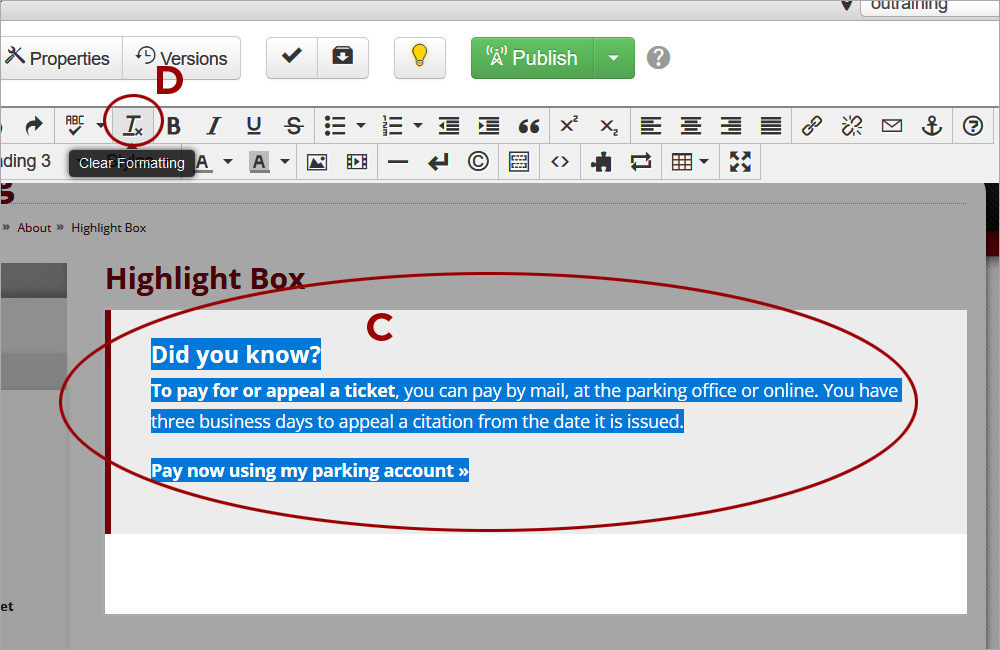Open the Versions tab
Image resolution: width=1000 pixels, height=650 pixels.
(x=182, y=58)
